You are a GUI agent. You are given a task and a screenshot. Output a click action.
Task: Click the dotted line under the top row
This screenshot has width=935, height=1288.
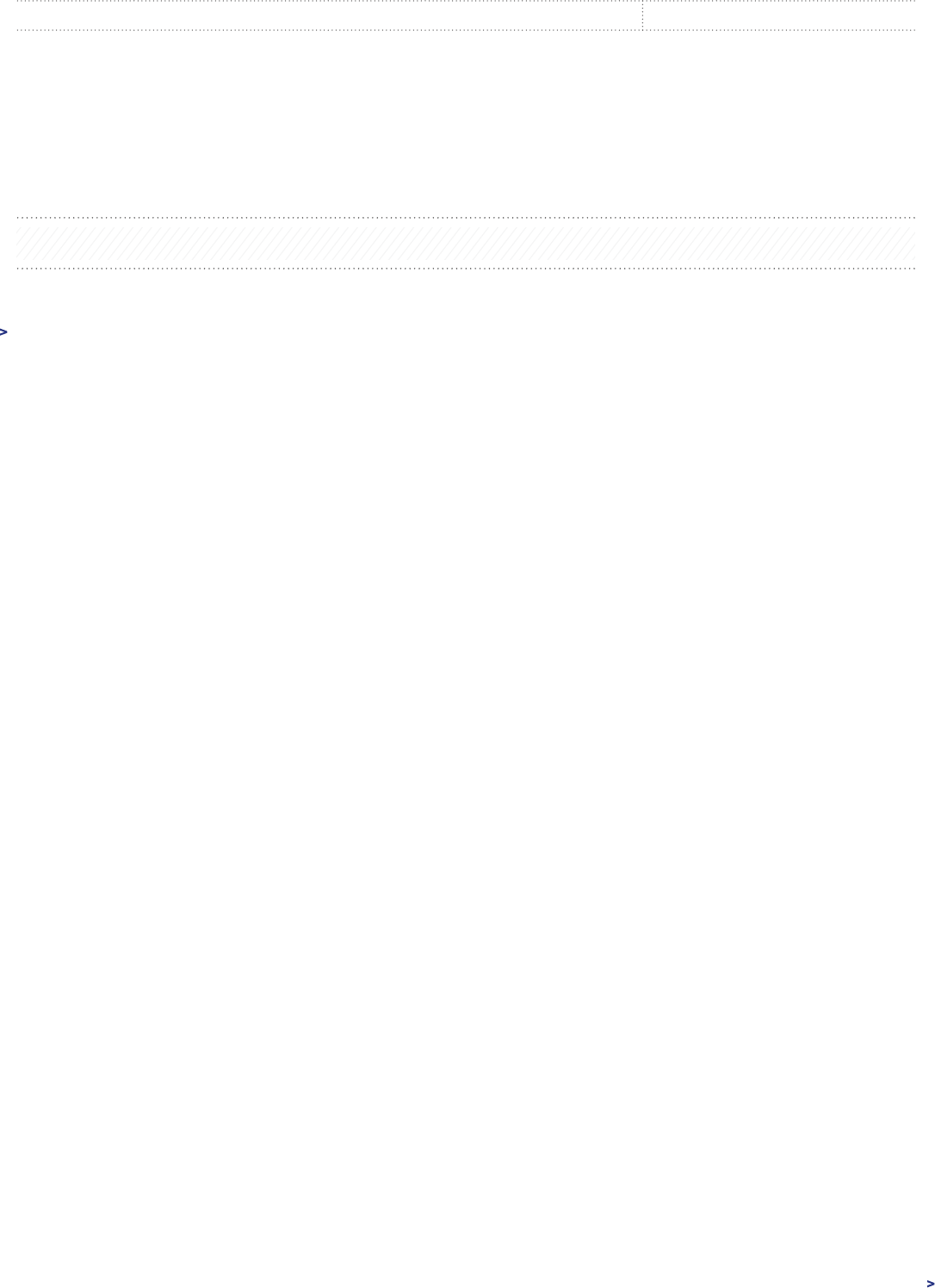click(466, 30)
